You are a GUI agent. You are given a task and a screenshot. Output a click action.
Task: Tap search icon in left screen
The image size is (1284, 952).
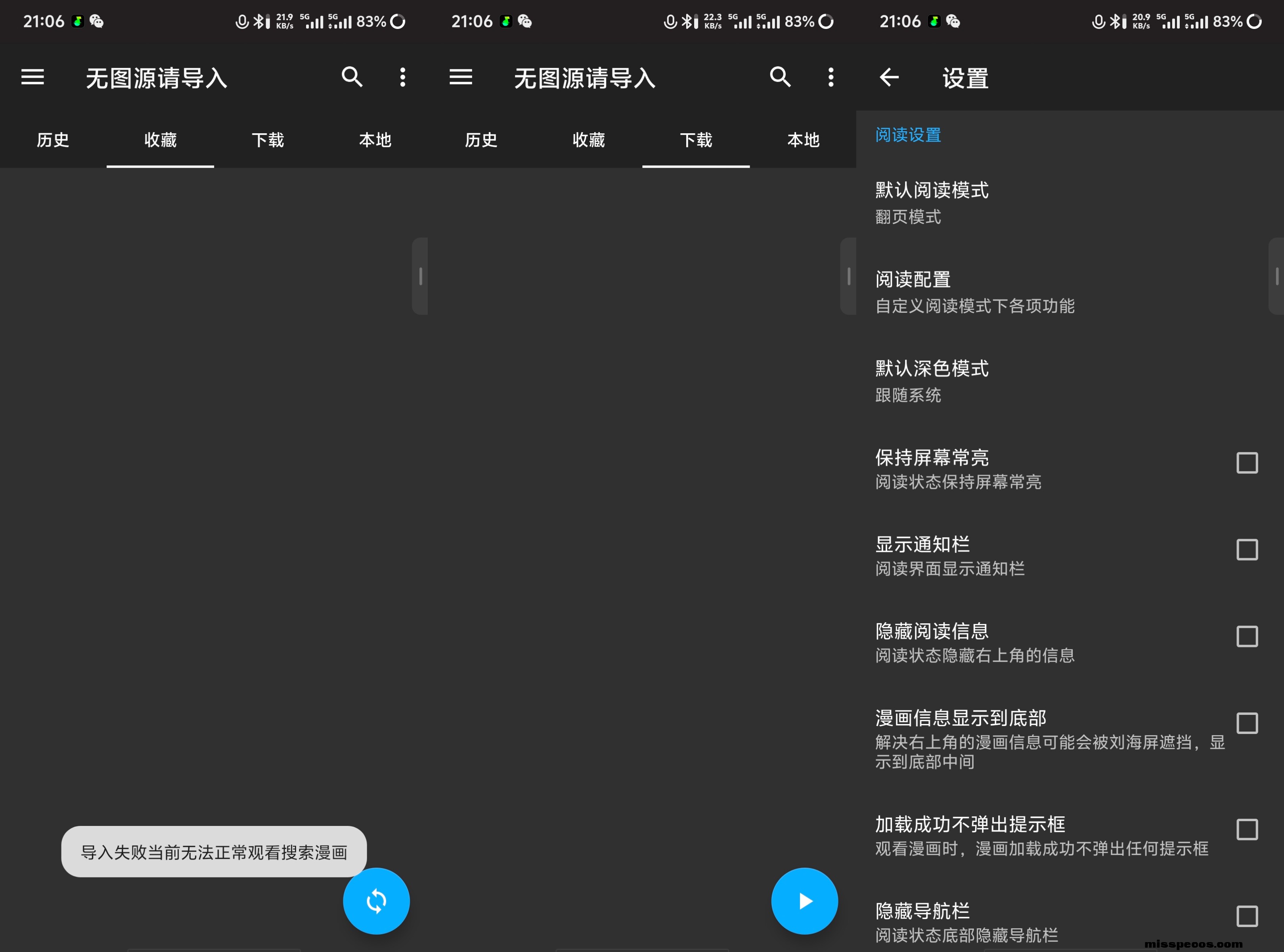click(x=352, y=77)
